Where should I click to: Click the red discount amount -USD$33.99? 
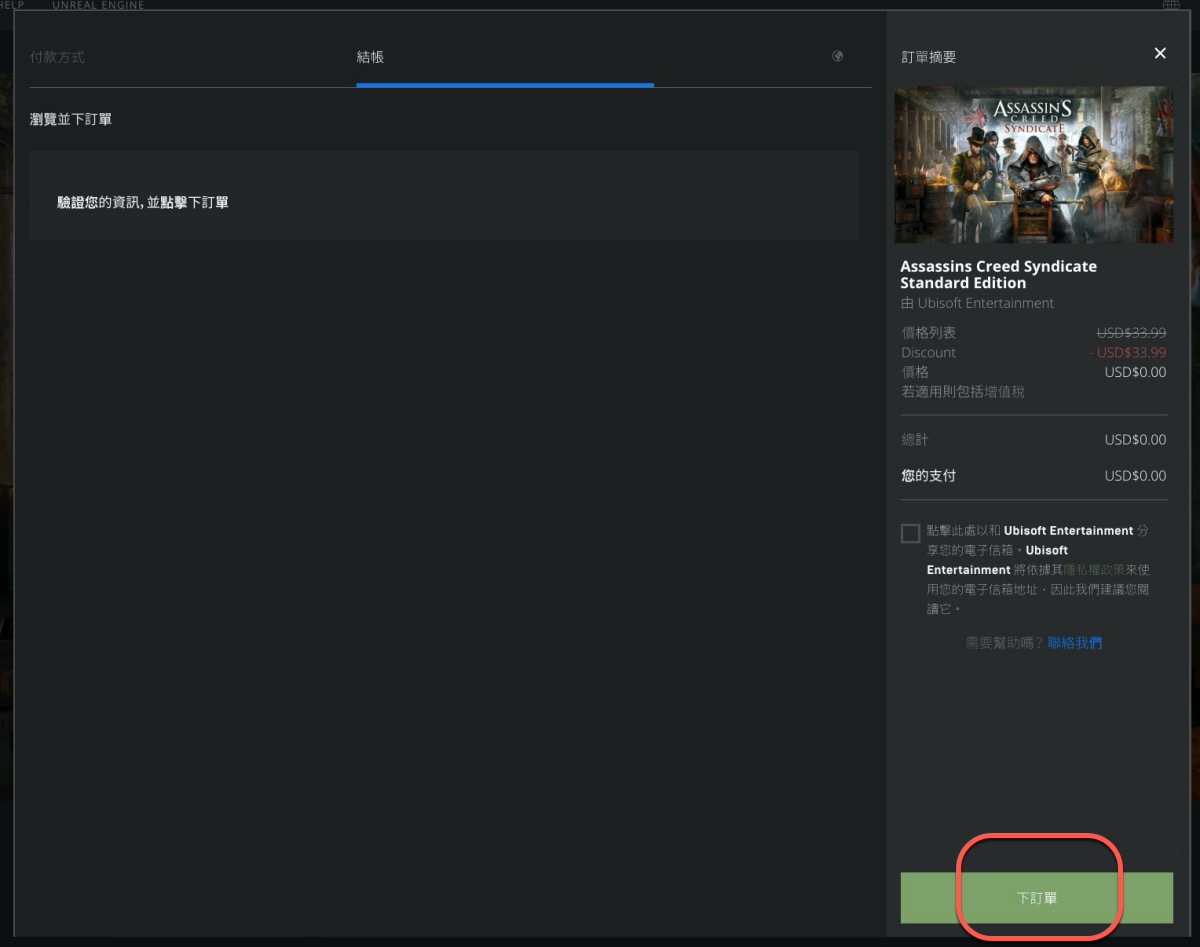coord(1128,353)
